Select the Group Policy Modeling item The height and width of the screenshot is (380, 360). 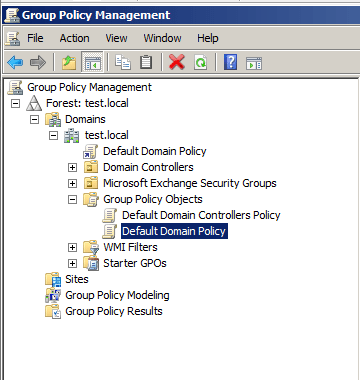coord(117,295)
